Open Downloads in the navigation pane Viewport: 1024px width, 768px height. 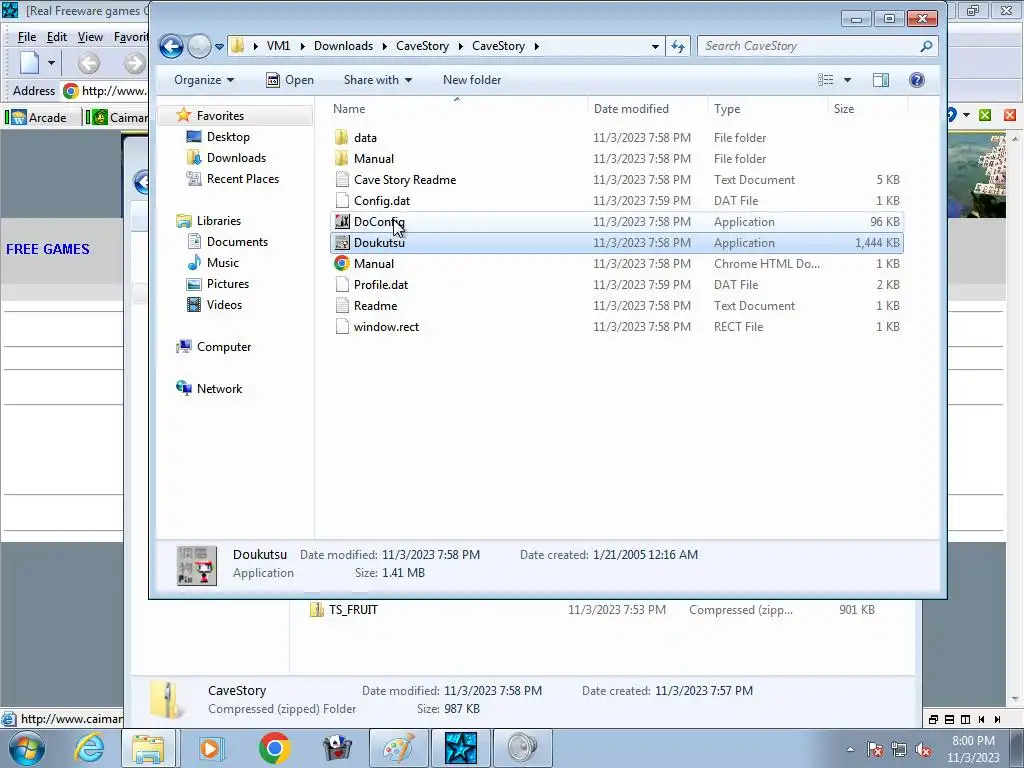(236, 157)
